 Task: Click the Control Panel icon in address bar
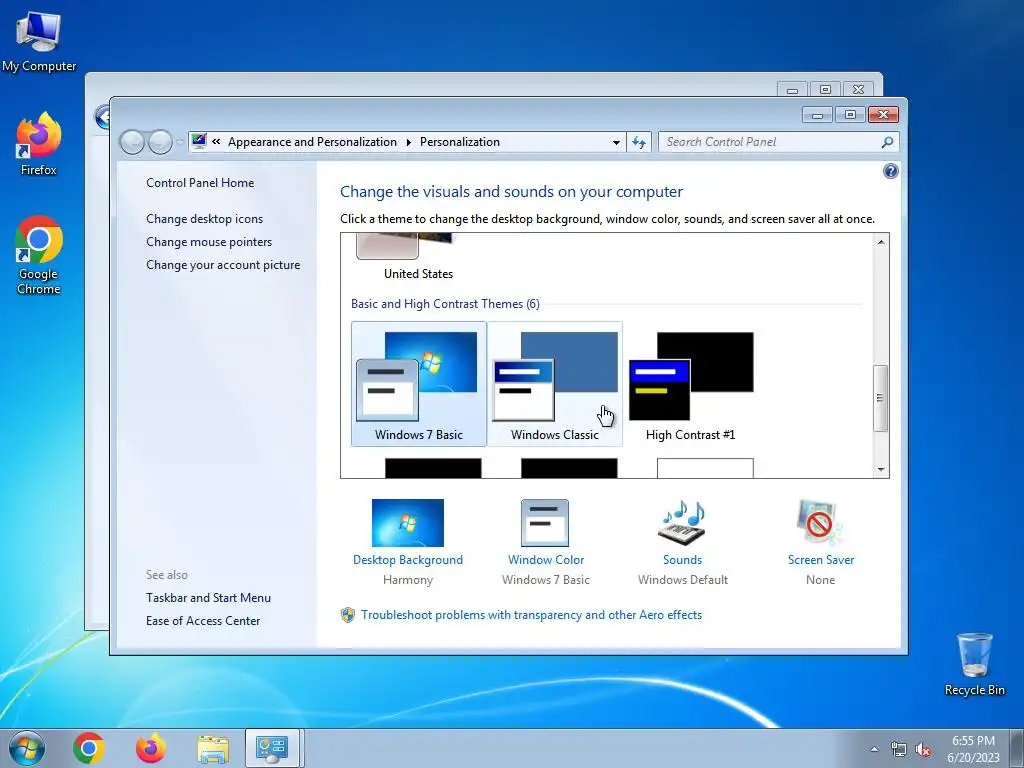(x=199, y=141)
